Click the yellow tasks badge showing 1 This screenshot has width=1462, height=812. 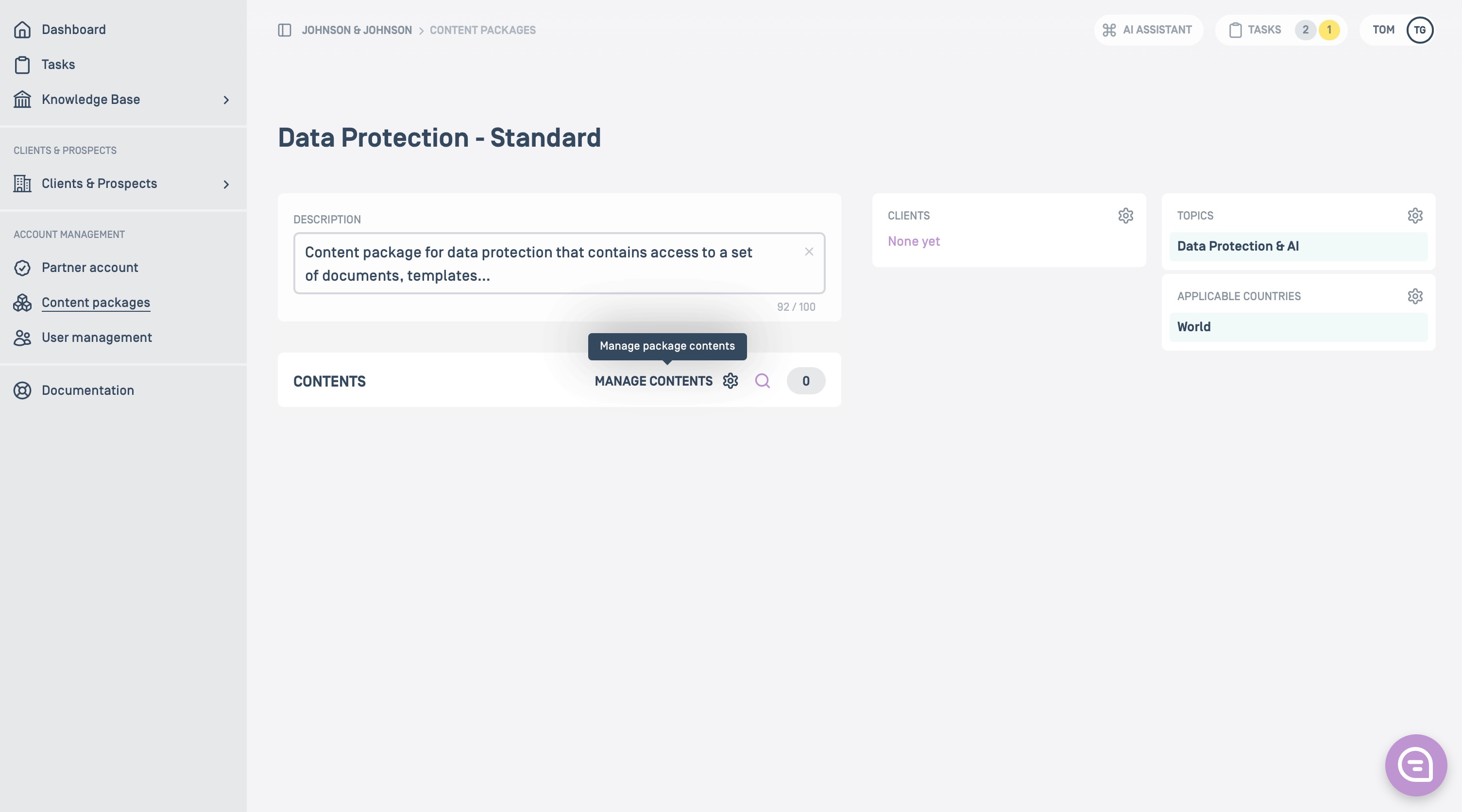(x=1328, y=30)
